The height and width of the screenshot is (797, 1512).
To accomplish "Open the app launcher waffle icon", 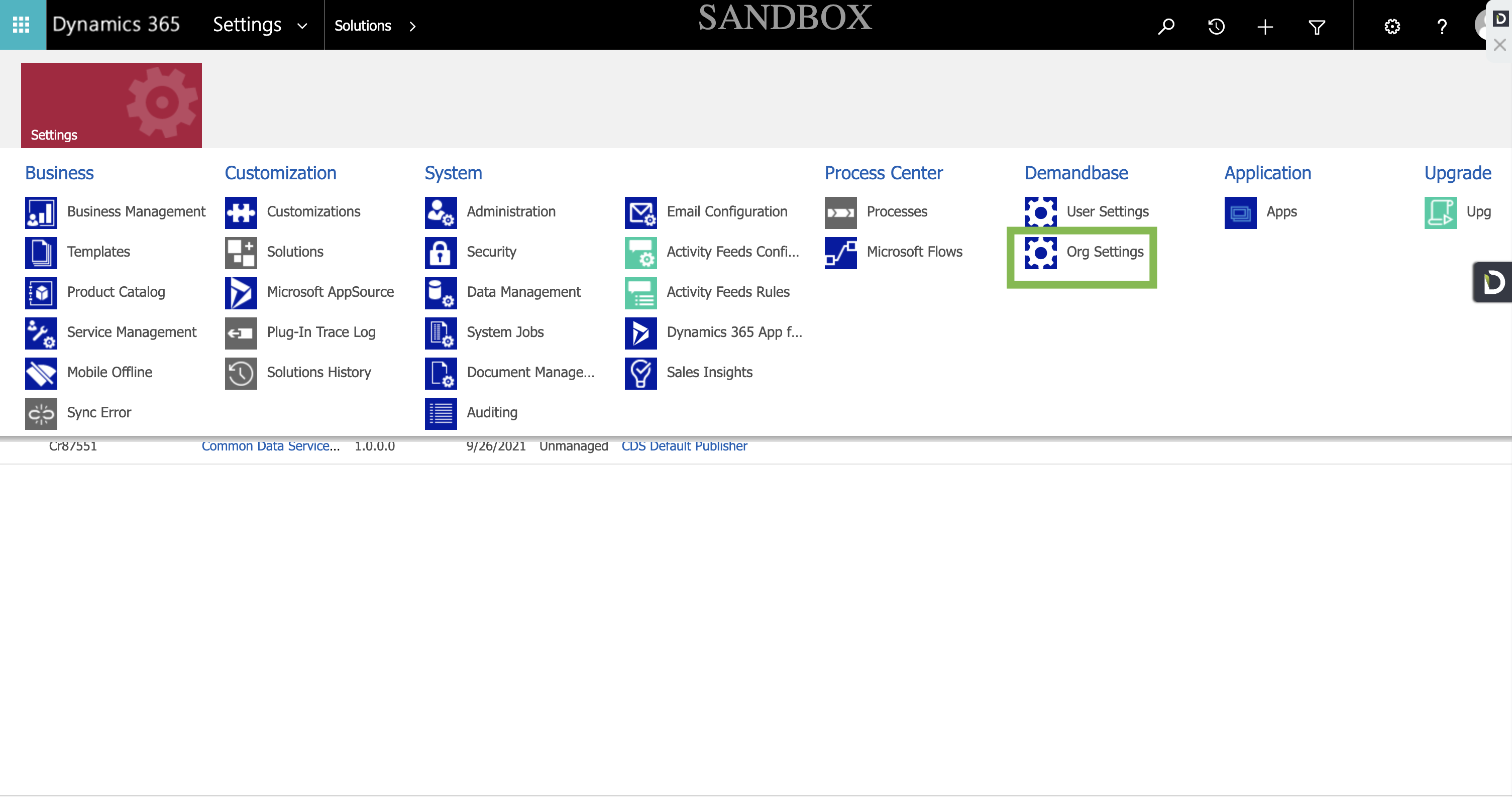I will (x=22, y=25).
